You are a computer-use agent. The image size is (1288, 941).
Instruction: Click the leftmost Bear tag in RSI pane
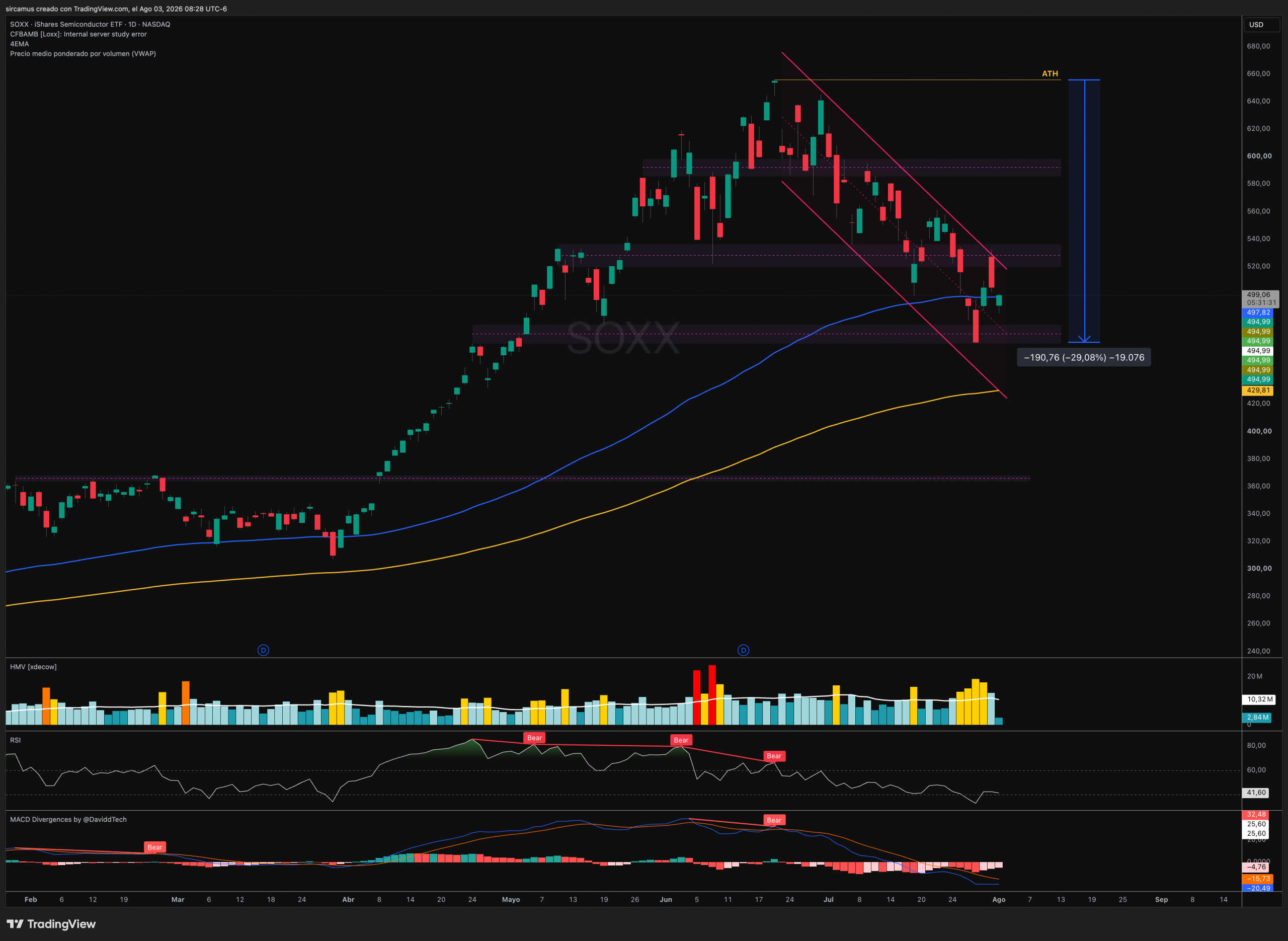534,738
